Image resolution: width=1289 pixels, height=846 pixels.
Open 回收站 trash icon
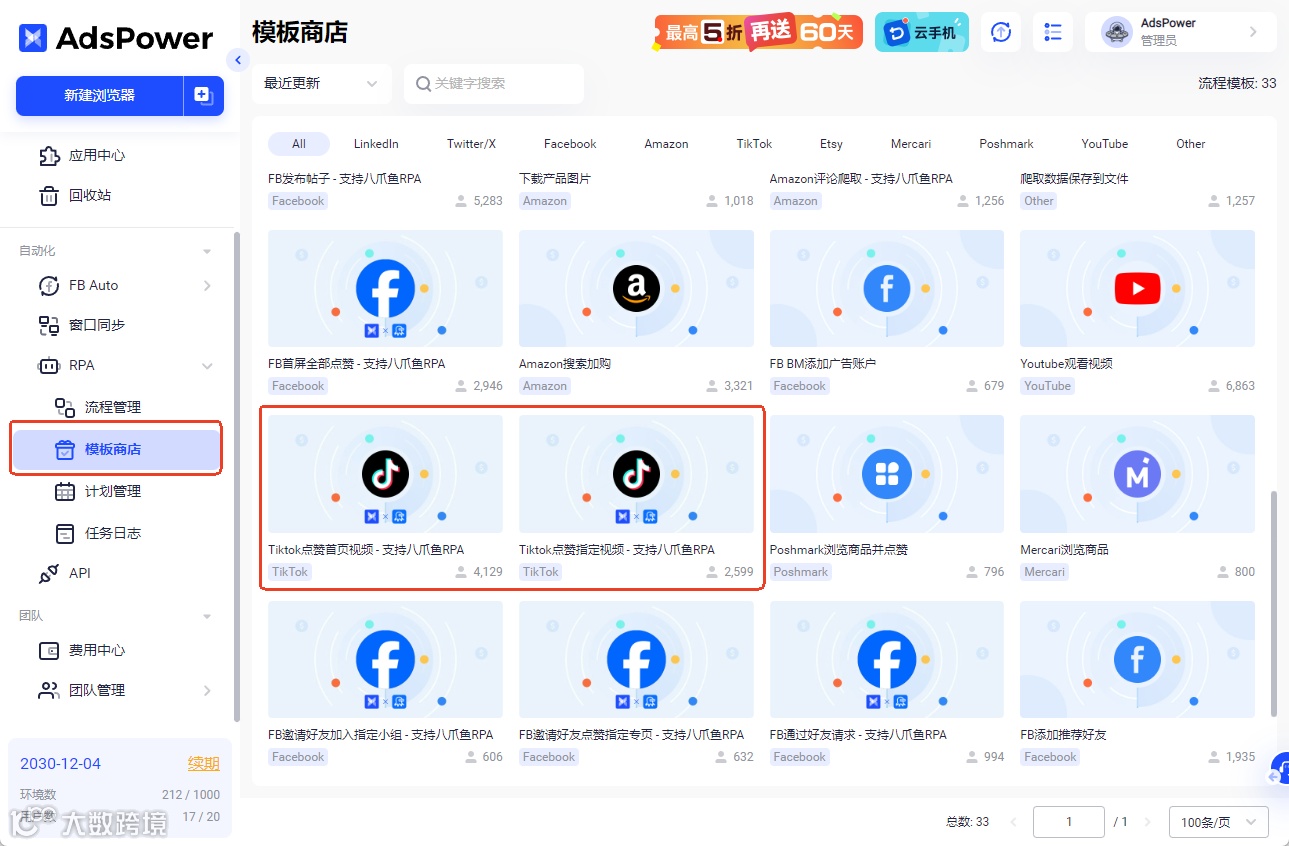point(49,196)
